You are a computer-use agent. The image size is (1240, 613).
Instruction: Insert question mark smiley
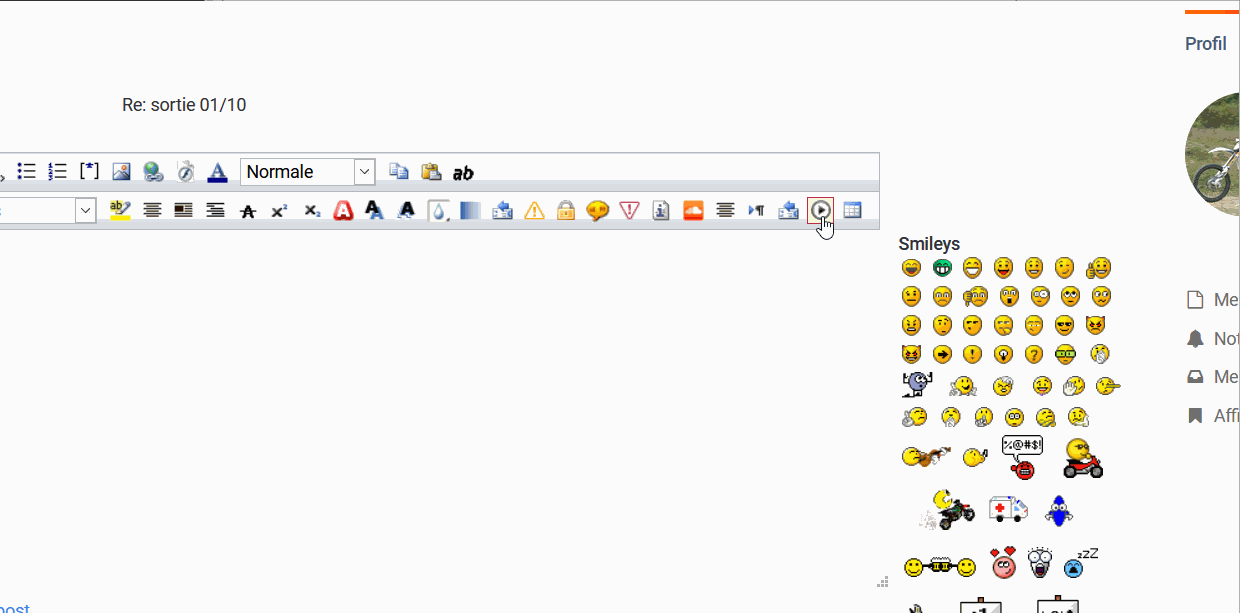point(1034,354)
